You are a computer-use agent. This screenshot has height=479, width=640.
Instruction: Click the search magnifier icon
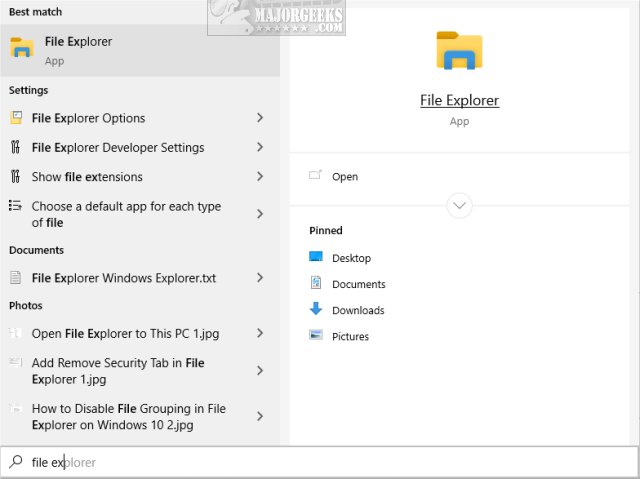[16, 462]
